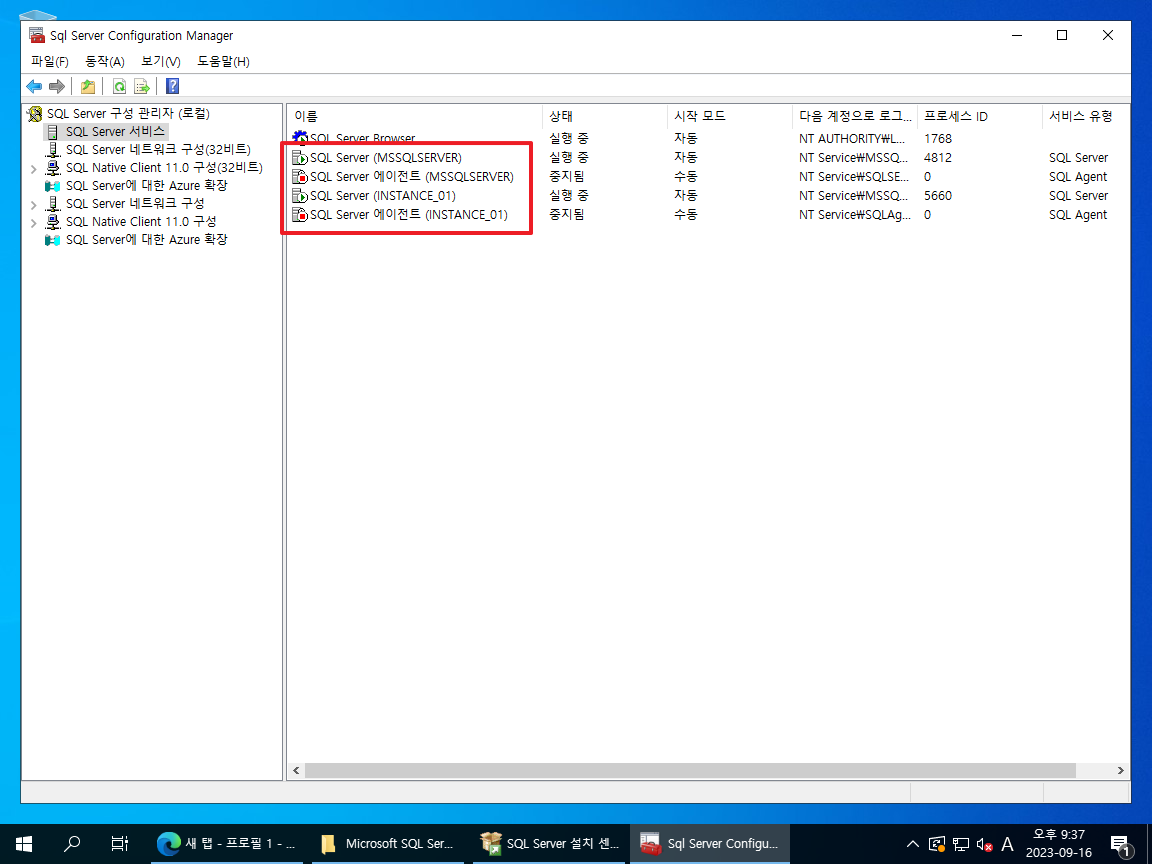Click the SQL Server 네트워크 구성(32비트) icon
This screenshot has width=1152, height=864.
coord(52,150)
